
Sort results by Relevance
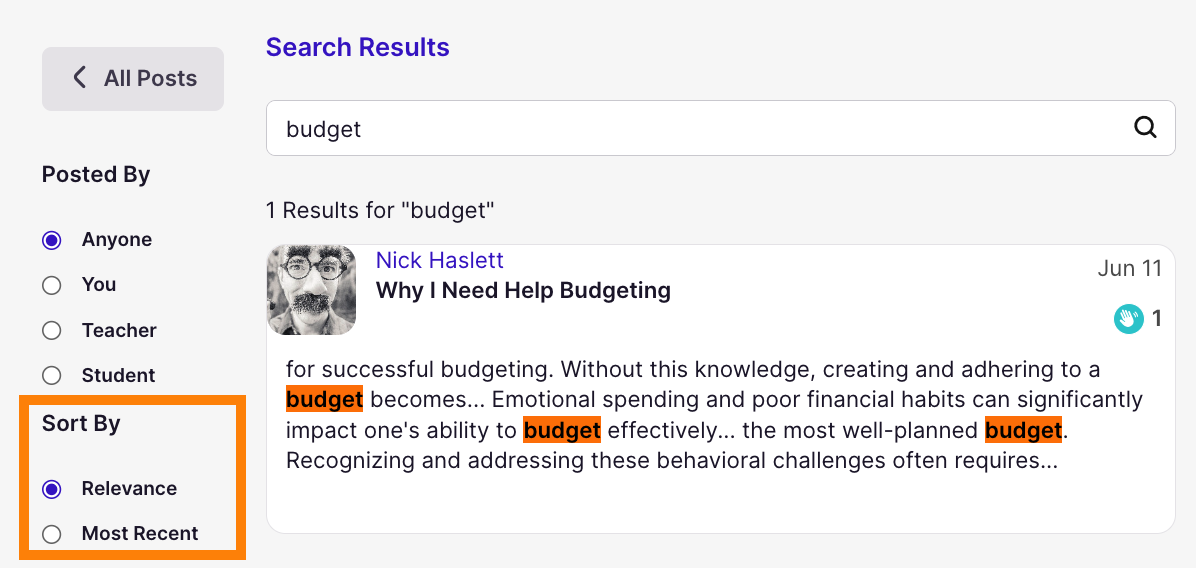click(x=52, y=489)
